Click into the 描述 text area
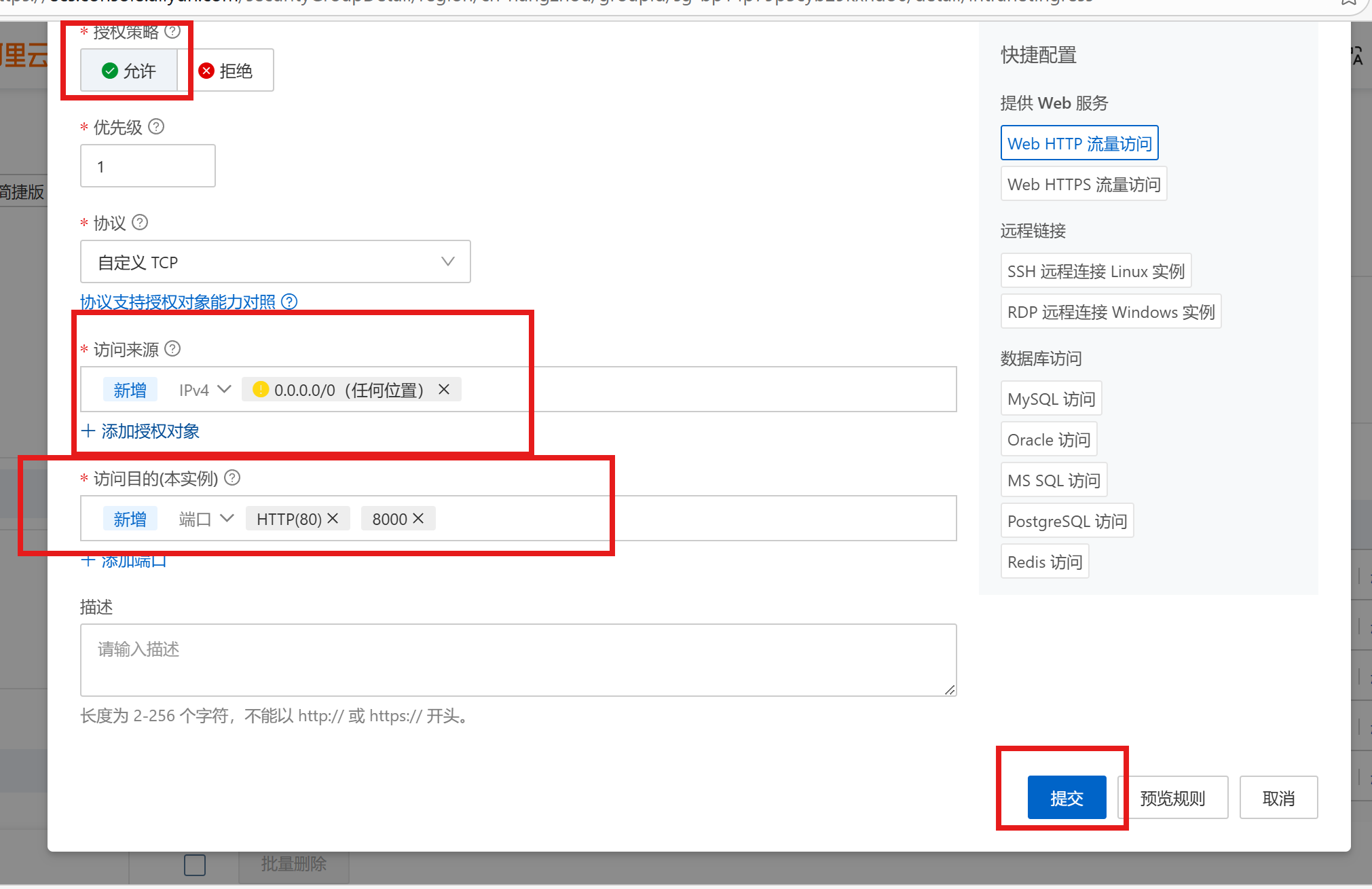This screenshot has width=1372, height=889. point(518,659)
